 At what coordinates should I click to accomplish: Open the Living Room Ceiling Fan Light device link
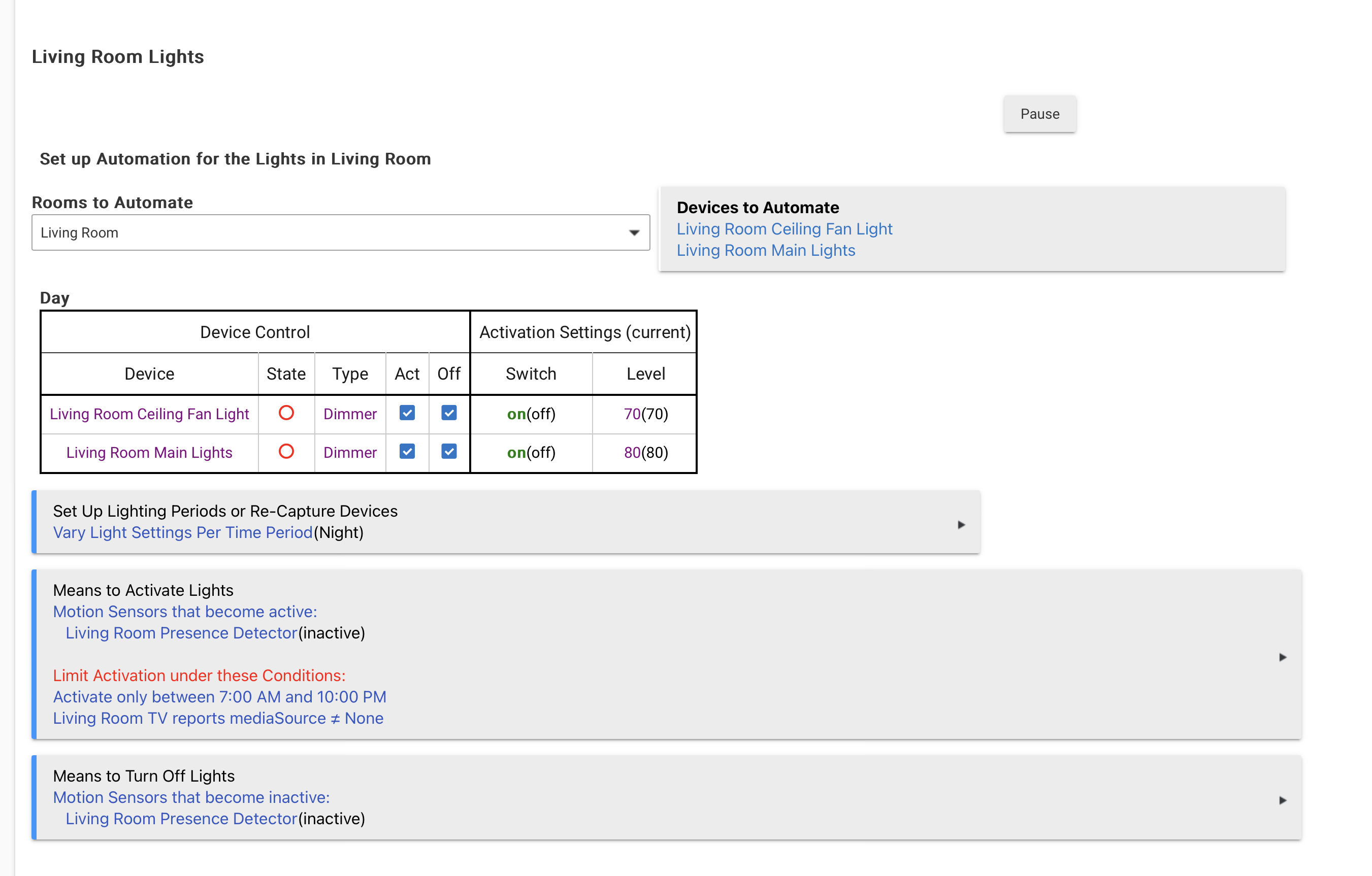[784, 229]
